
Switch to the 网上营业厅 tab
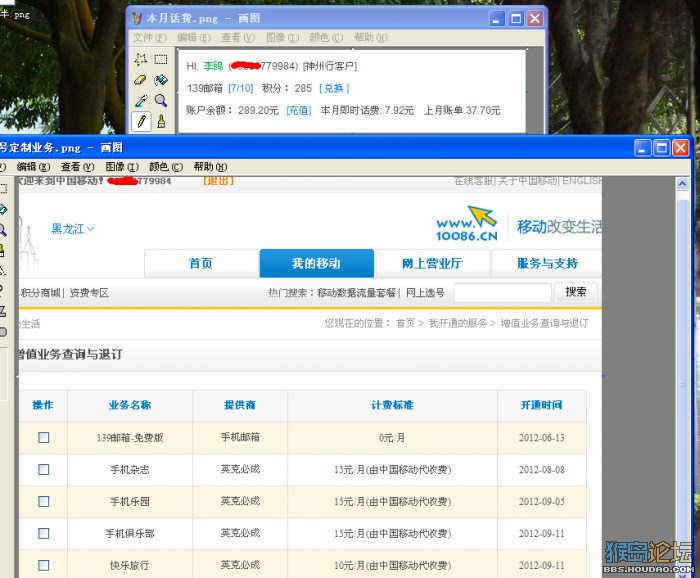tap(432, 263)
